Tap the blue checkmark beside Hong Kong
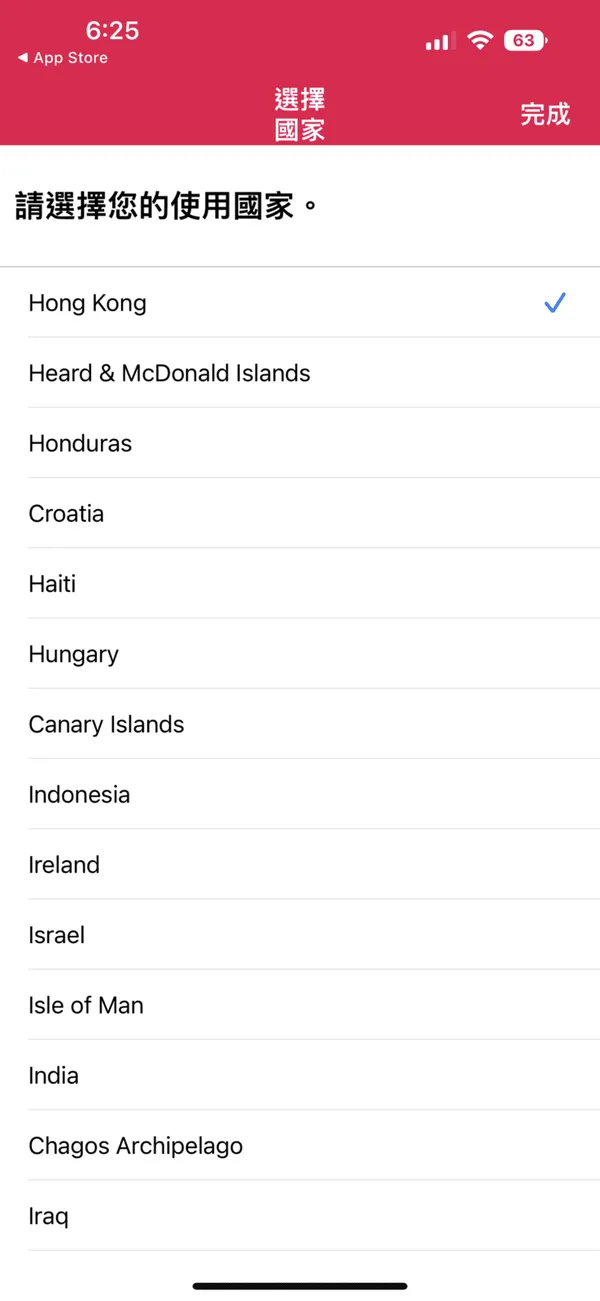The width and height of the screenshot is (600, 1301). [x=555, y=303]
